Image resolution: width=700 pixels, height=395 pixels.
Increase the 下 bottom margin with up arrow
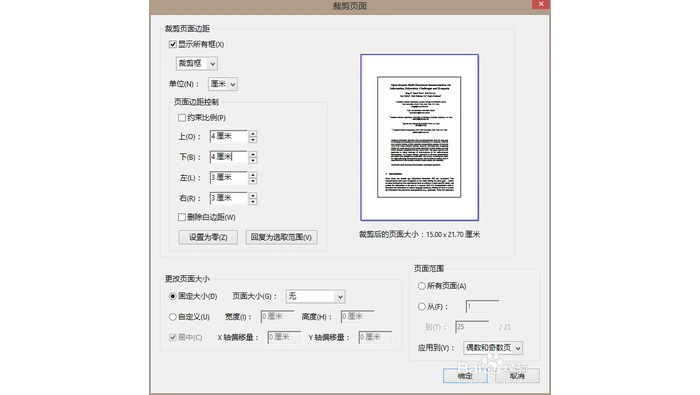tap(253, 154)
